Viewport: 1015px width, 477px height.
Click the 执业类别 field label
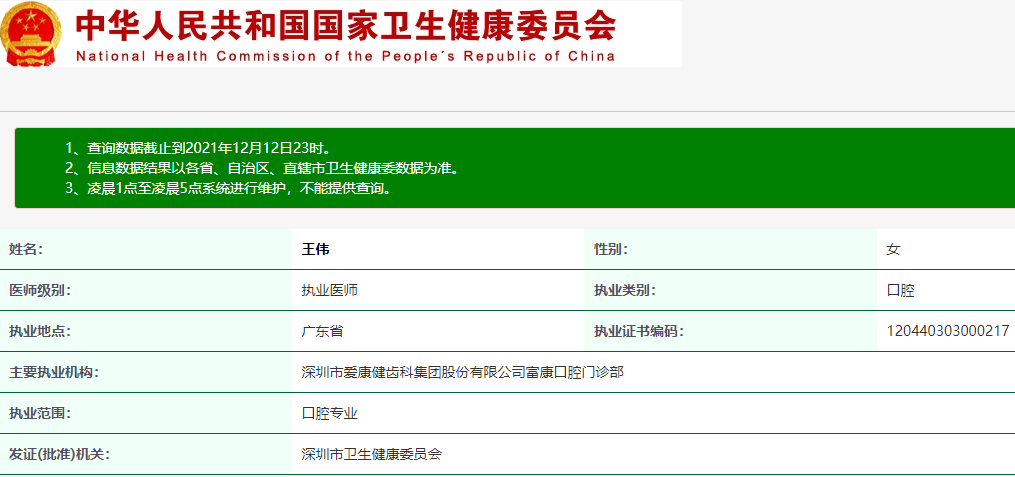[625, 290]
